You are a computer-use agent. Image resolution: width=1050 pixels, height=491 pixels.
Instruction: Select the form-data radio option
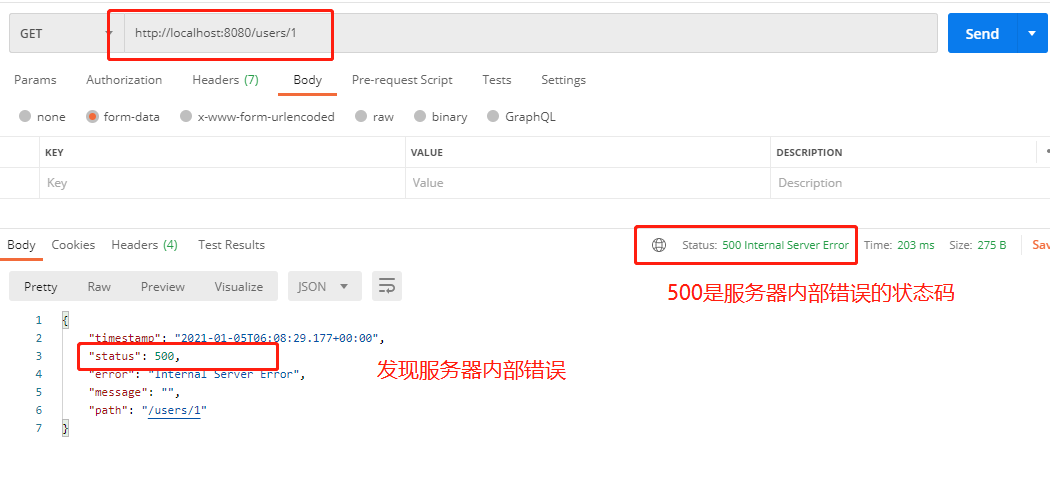[x=92, y=117]
